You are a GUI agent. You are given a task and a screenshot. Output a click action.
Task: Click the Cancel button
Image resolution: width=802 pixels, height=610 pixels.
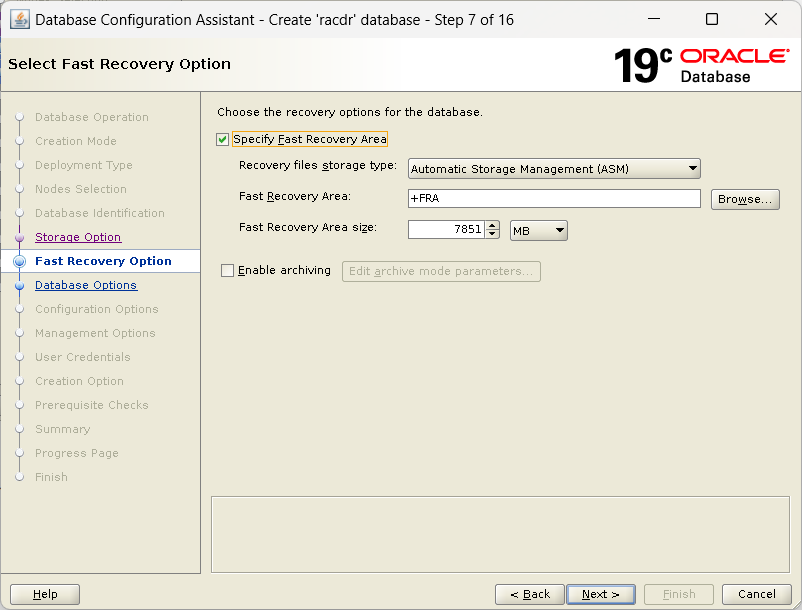(756, 594)
